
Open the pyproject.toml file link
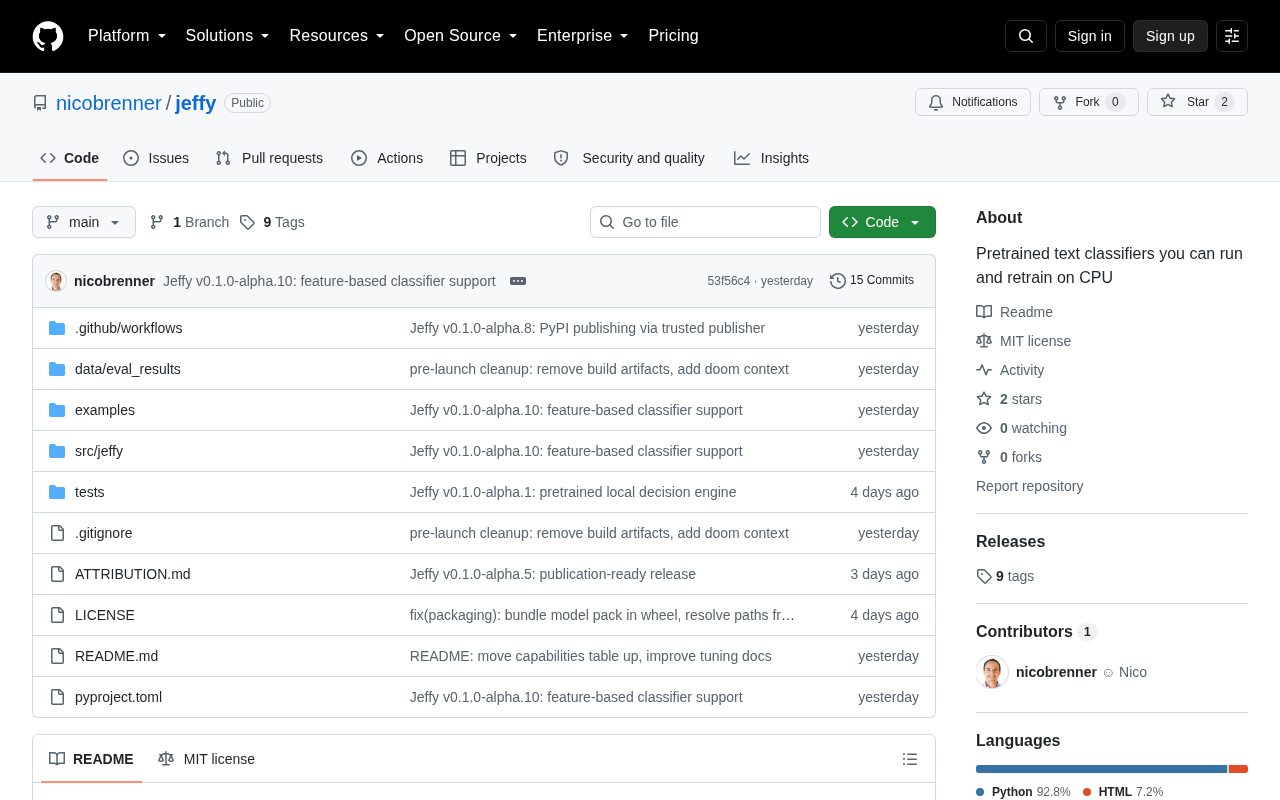tap(118, 697)
